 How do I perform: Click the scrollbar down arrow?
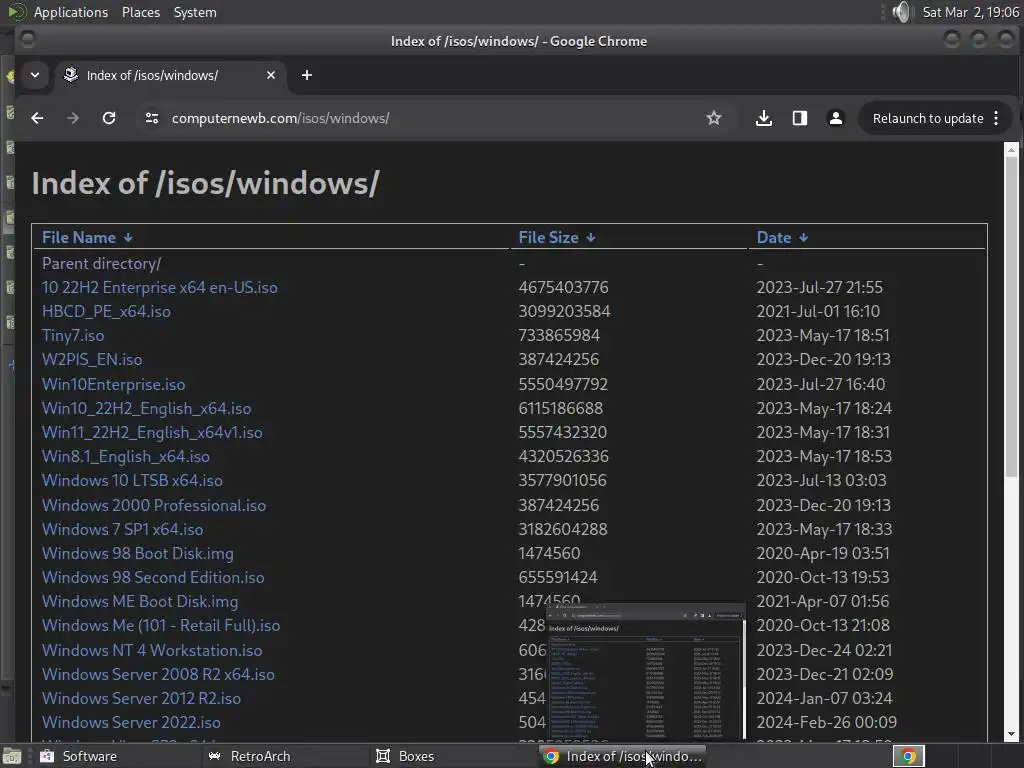click(x=1012, y=735)
